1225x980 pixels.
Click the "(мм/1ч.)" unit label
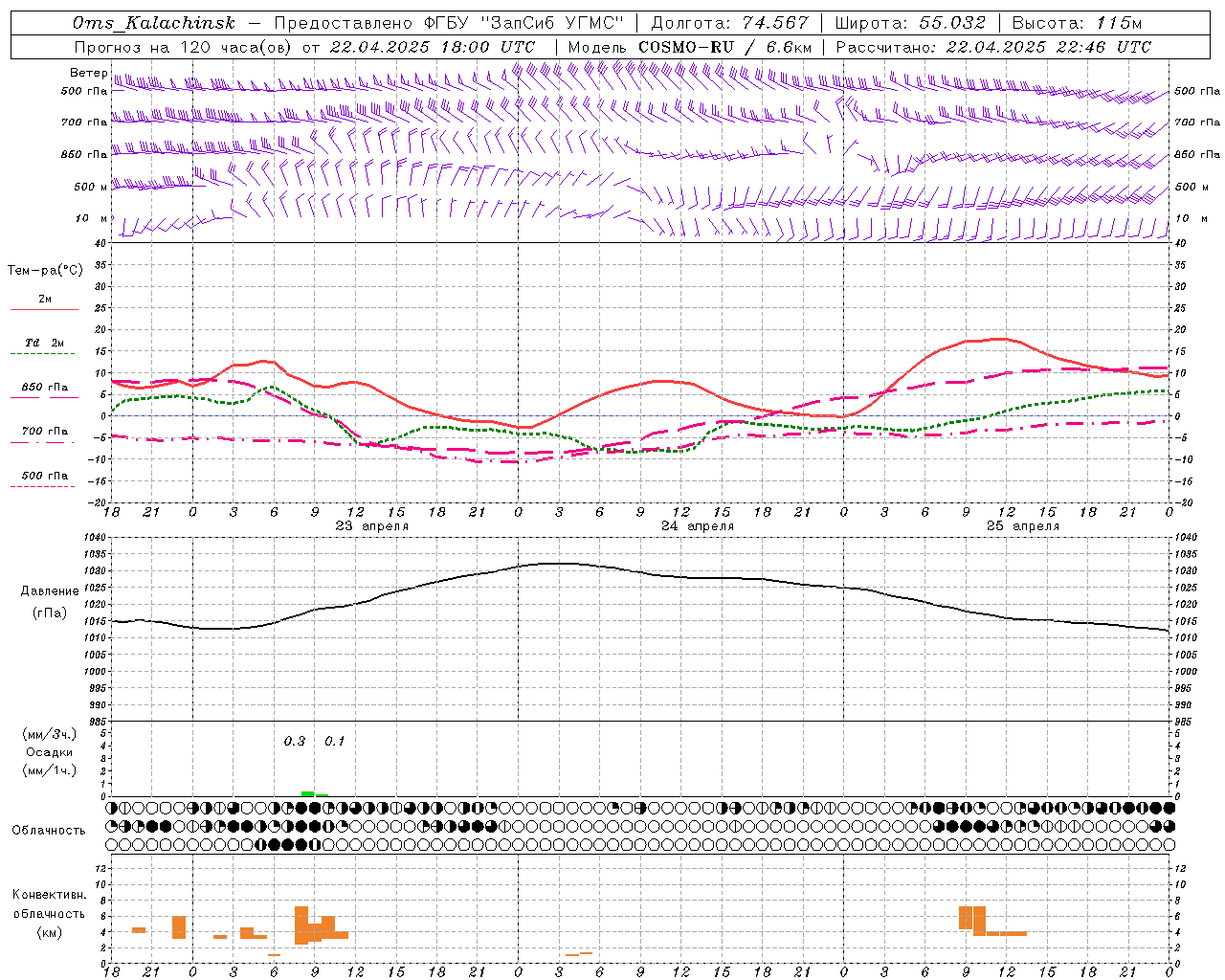[x=49, y=770]
